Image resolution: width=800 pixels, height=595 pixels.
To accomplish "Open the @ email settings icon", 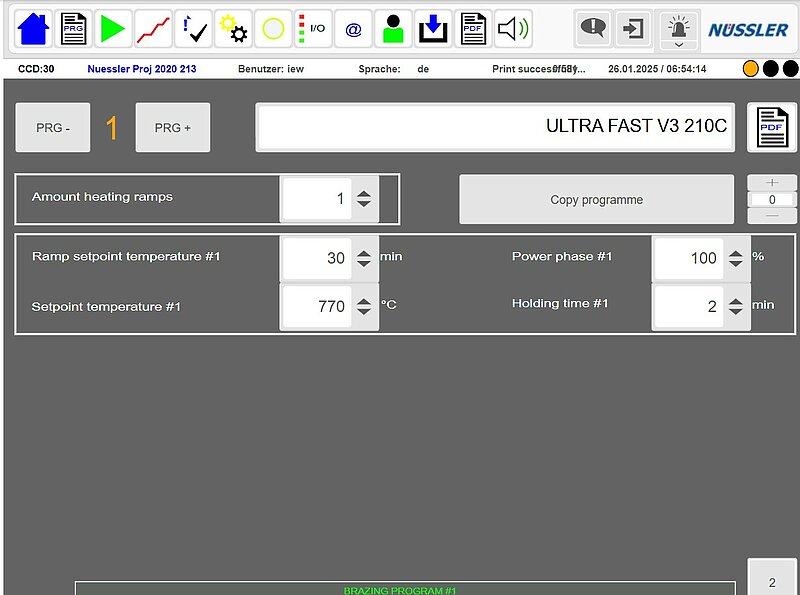I will 353,29.
